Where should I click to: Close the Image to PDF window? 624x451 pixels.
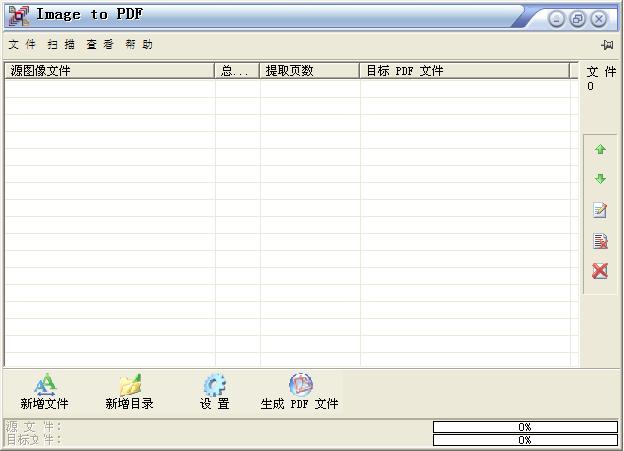click(x=599, y=19)
